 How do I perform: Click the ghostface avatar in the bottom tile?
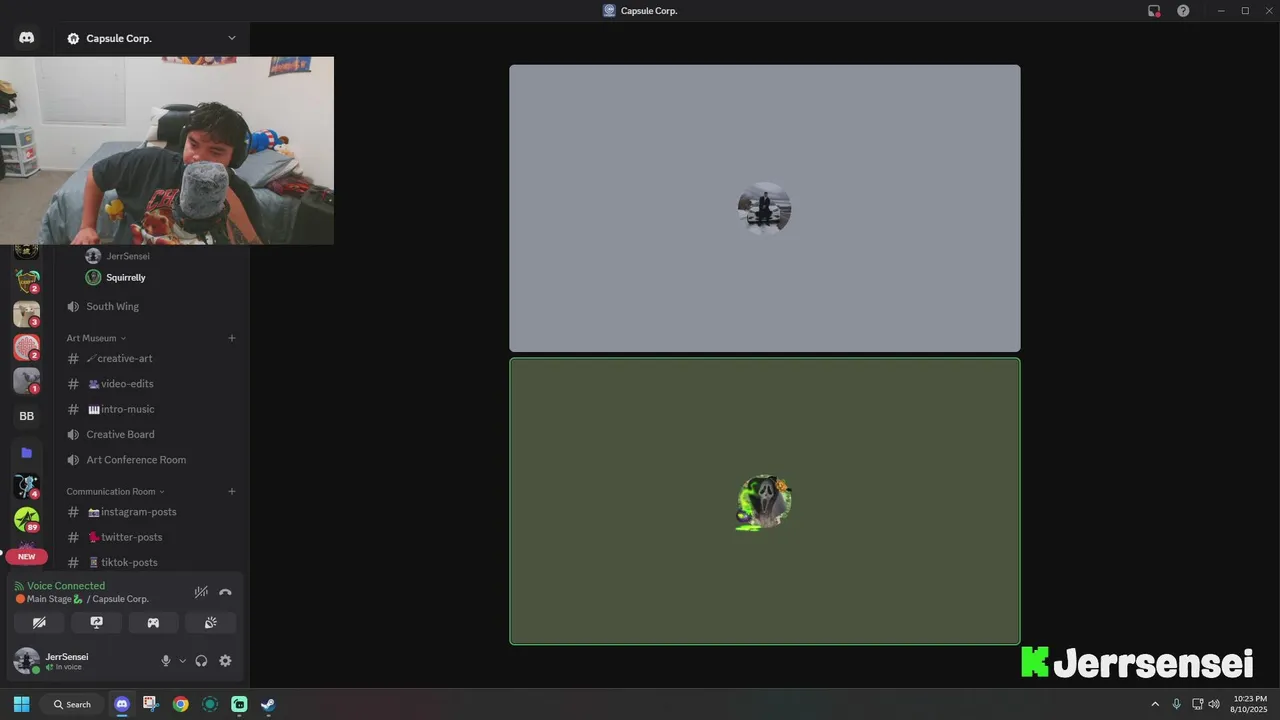coord(765,501)
